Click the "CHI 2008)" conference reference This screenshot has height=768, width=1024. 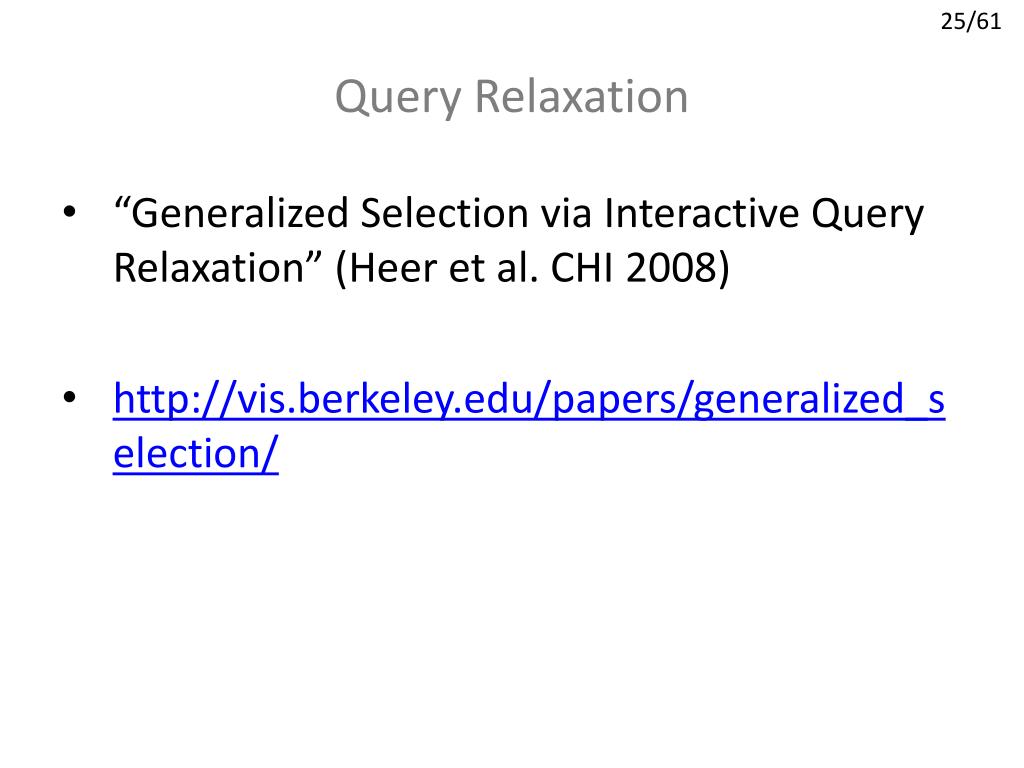pyautogui.click(x=640, y=268)
